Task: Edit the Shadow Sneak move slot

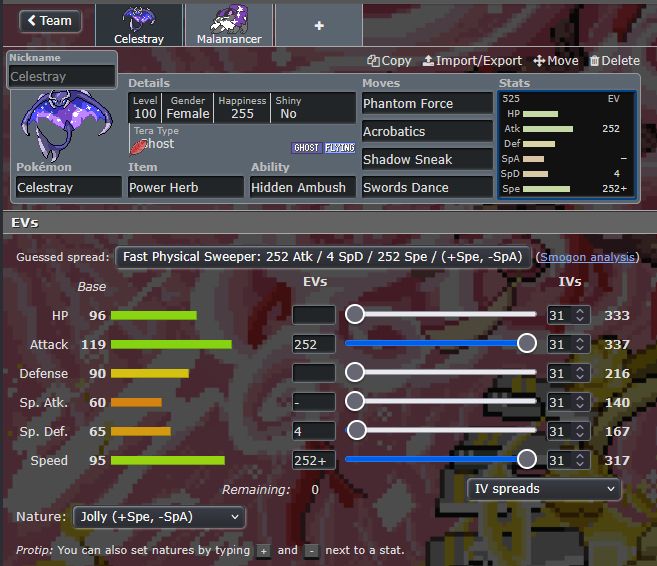Action: point(427,159)
